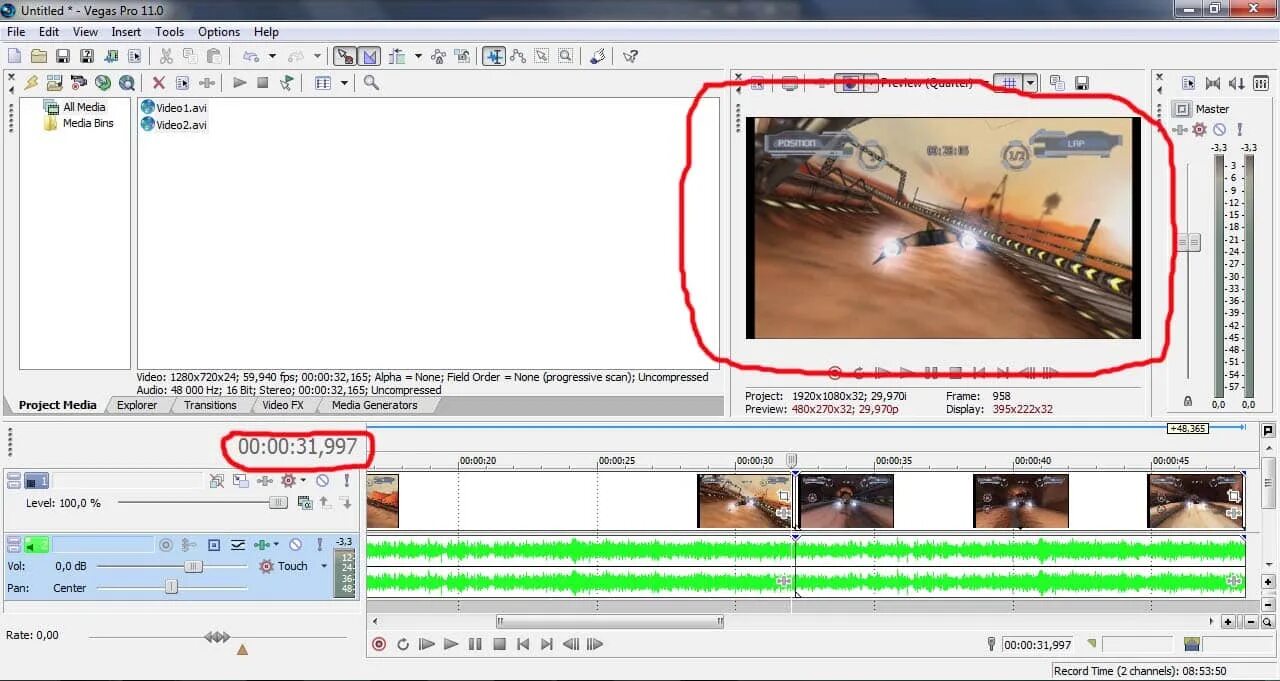Screen dimensions: 1280x681
Task: Click the timeline Record button
Action: [379, 645]
